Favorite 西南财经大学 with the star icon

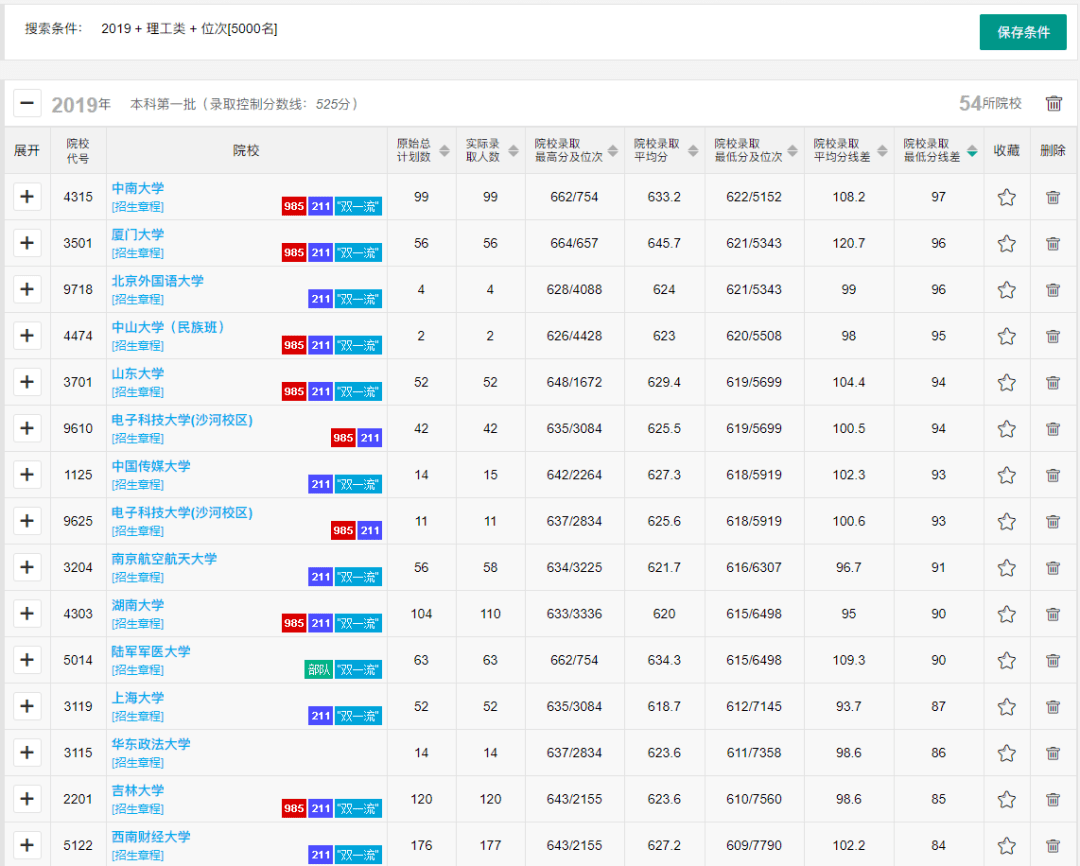point(1006,845)
